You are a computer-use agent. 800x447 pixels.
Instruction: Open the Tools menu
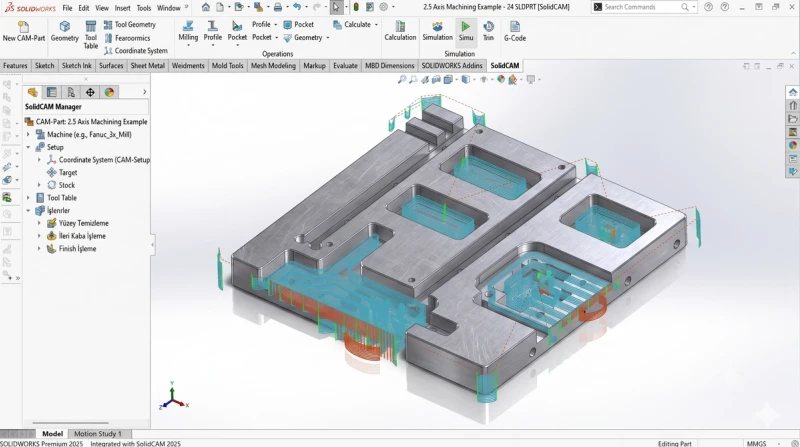point(144,8)
